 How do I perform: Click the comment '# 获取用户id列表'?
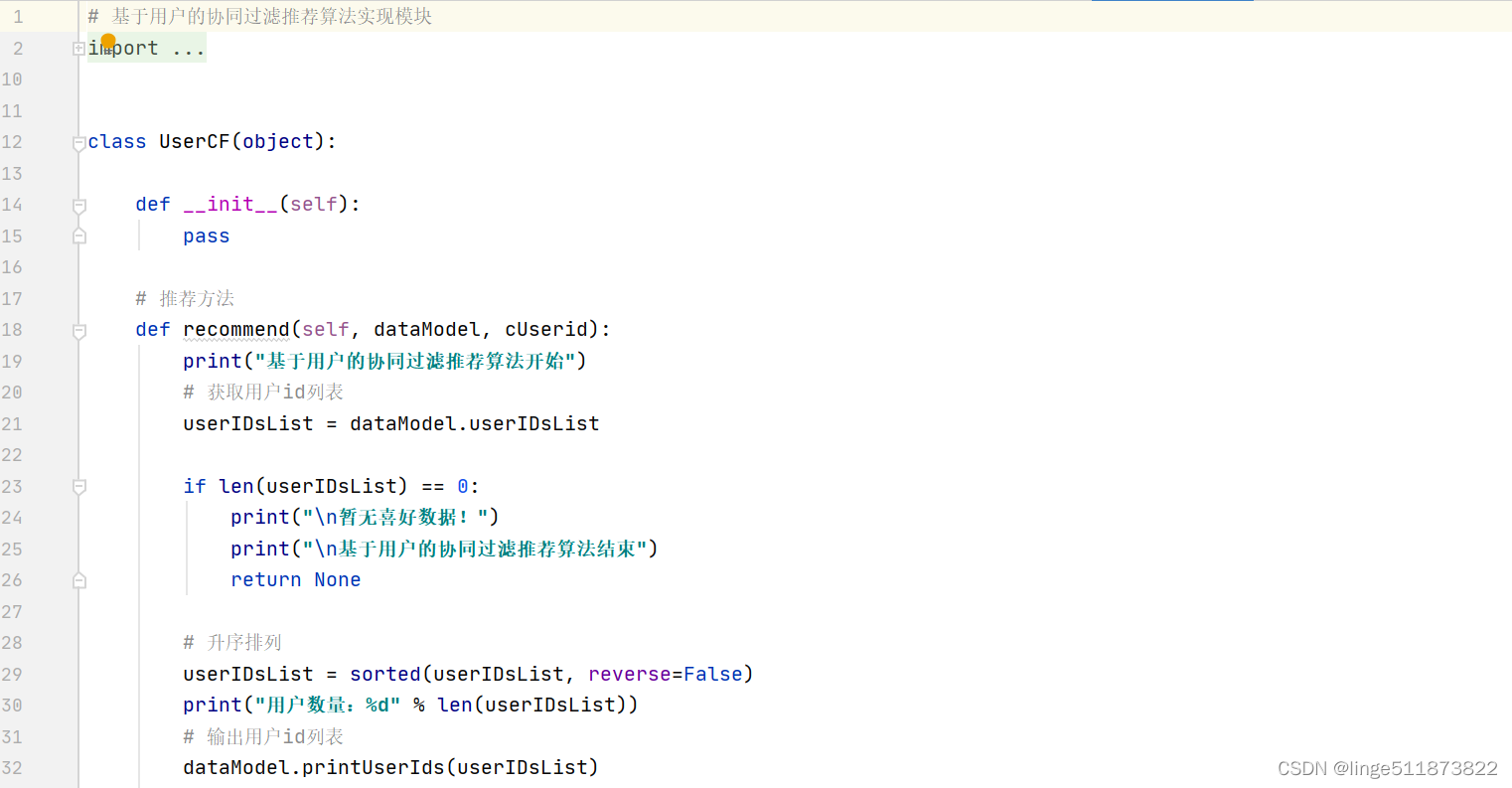point(263,393)
